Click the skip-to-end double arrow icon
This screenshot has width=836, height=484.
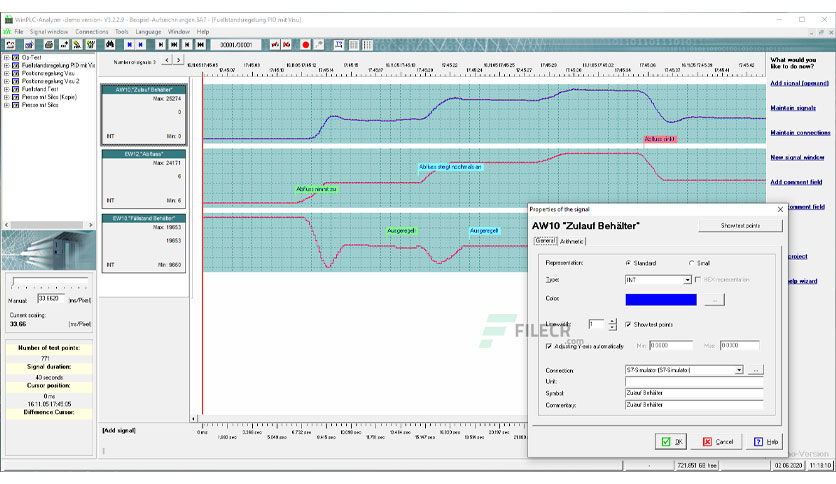click(174, 45)
